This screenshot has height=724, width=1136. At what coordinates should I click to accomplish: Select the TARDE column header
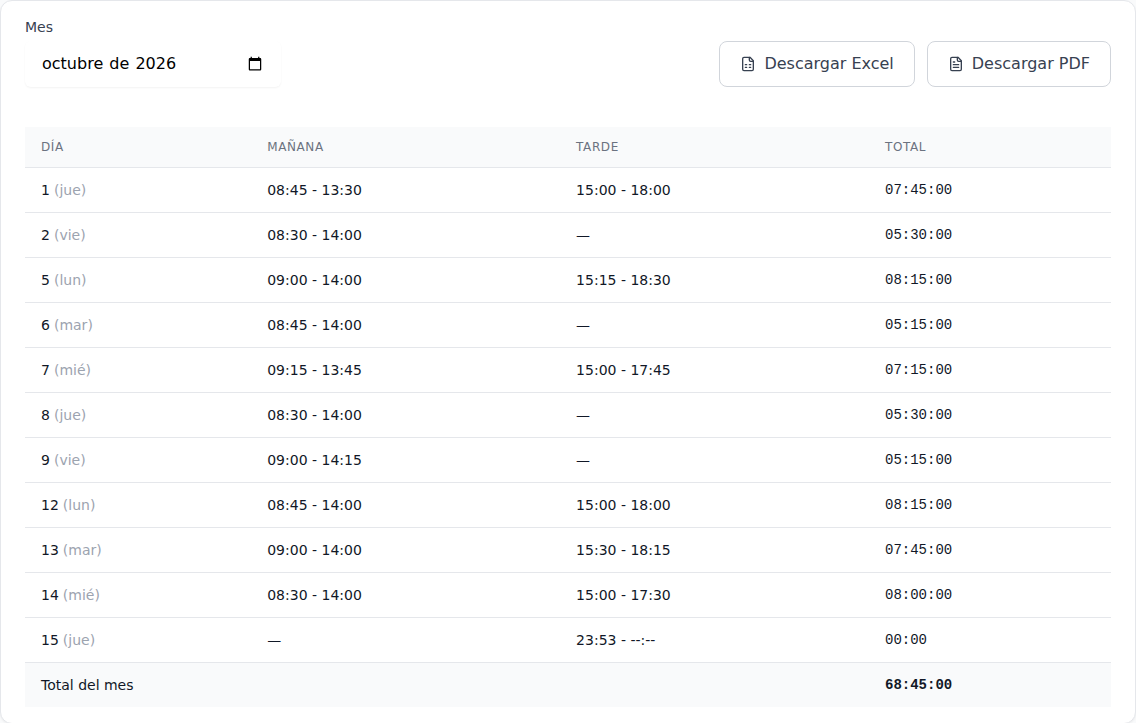pyautogui.click(x=597, y=147)
